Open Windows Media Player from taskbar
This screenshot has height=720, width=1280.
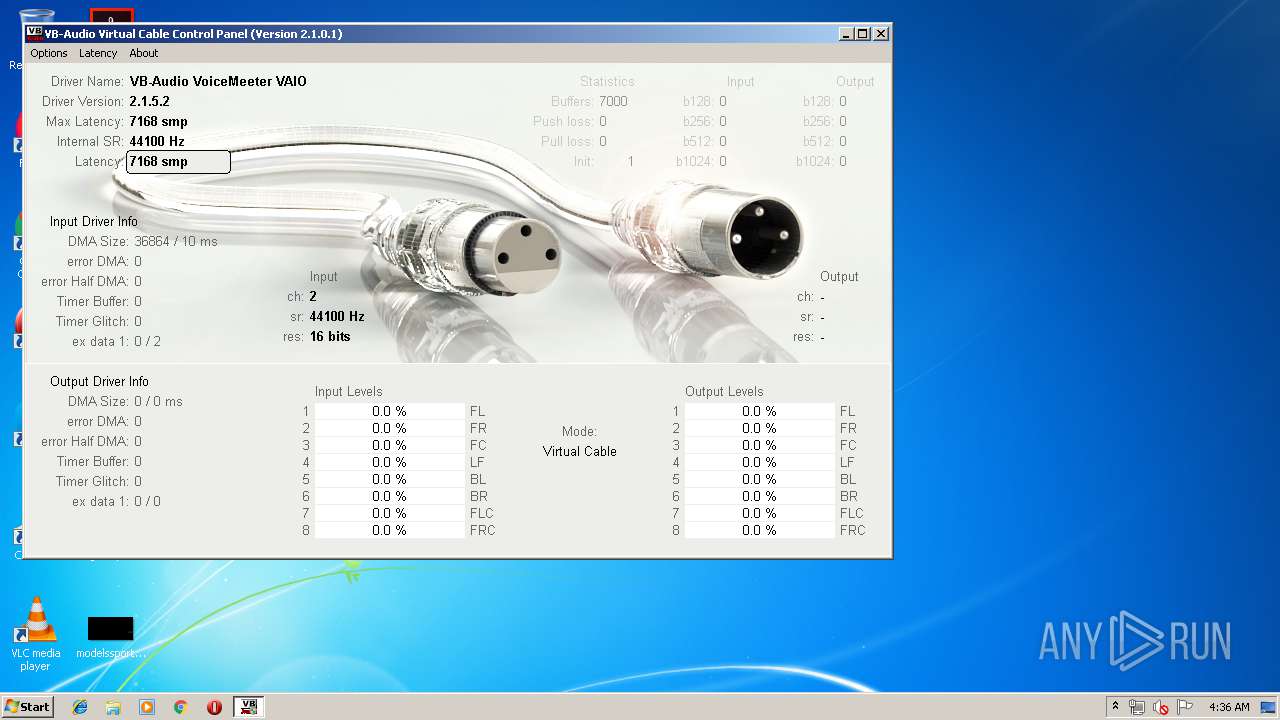[x=147, y=707]
